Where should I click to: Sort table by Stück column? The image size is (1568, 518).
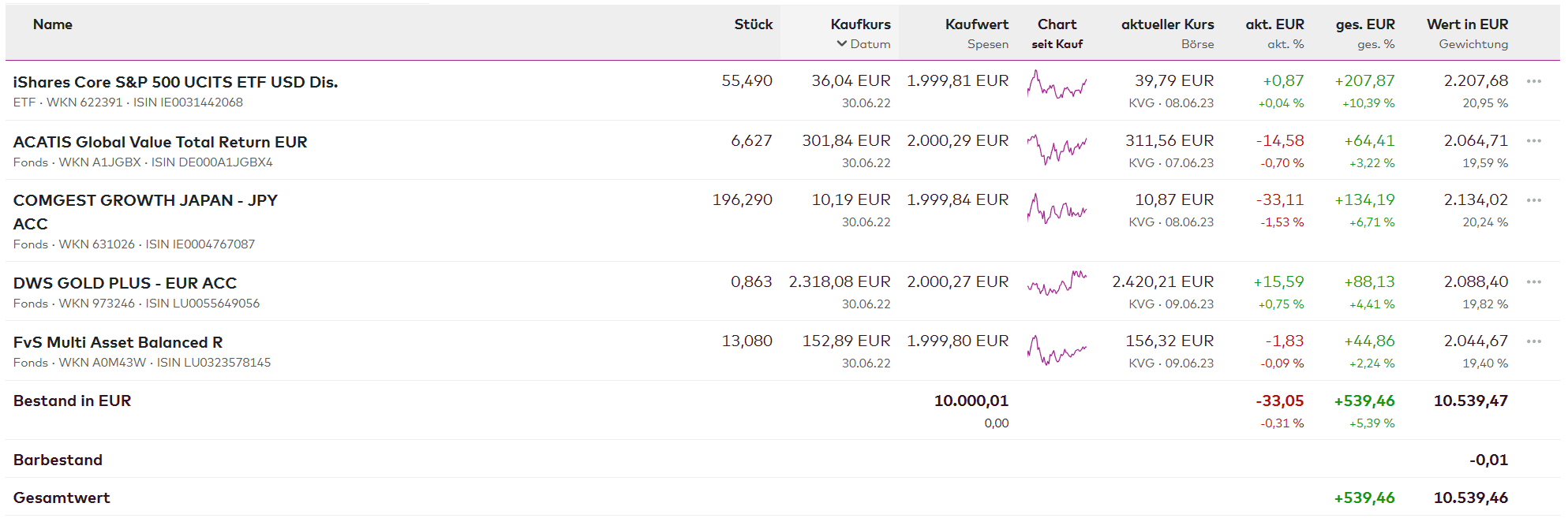coord(753,24)
